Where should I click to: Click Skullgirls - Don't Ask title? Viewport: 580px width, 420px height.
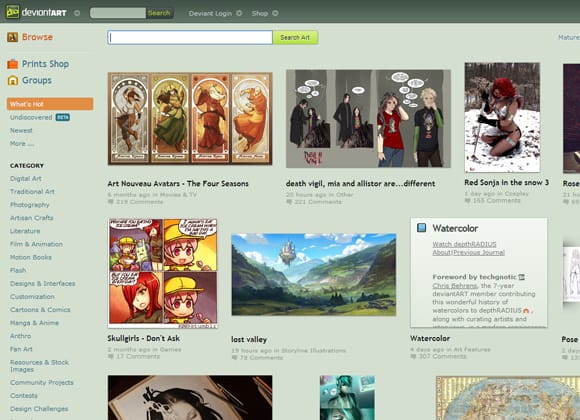[144, 338]
